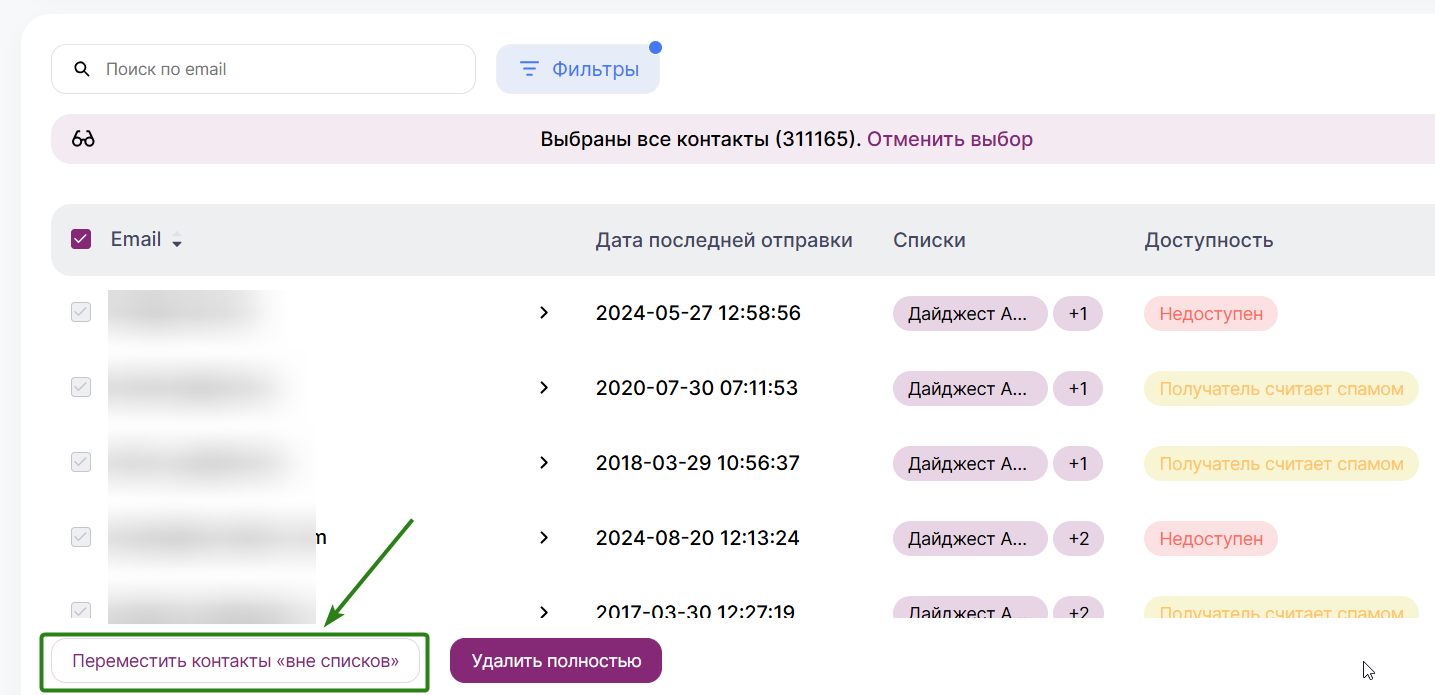Expand contact row dated 2024-05-27 12:58:56
Screen dimensions: 1435x695
pos(544,313)
